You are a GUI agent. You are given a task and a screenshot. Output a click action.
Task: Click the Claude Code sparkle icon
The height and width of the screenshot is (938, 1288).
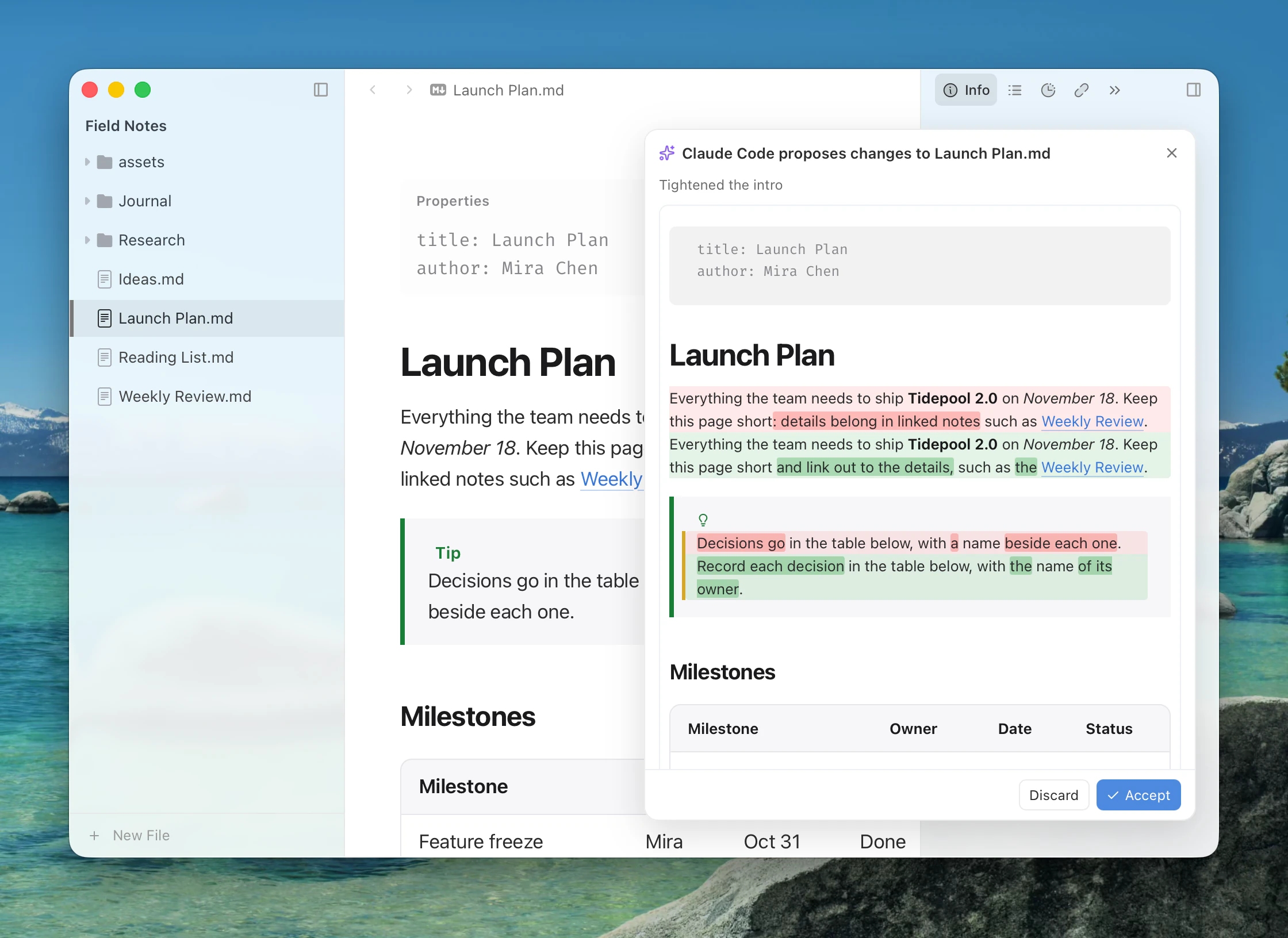(667, 153)
